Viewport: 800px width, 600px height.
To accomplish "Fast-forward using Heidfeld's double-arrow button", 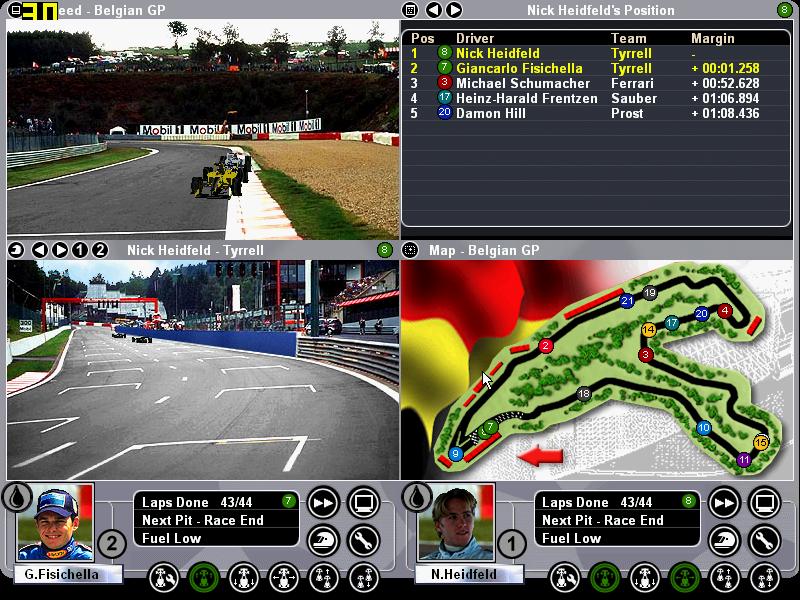I will click(724, 503).
